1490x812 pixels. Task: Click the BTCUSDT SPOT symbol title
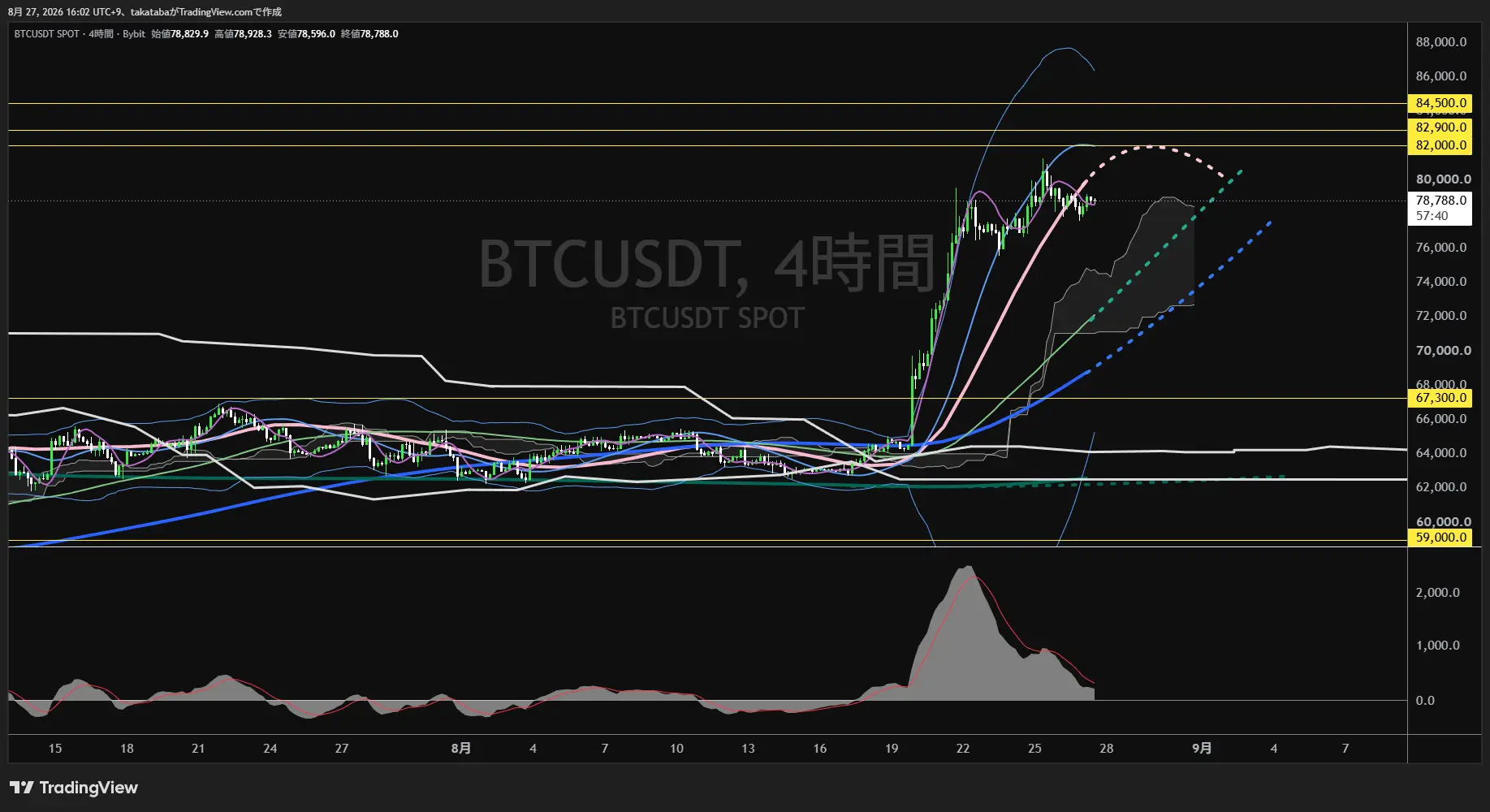tap(47, 34)
